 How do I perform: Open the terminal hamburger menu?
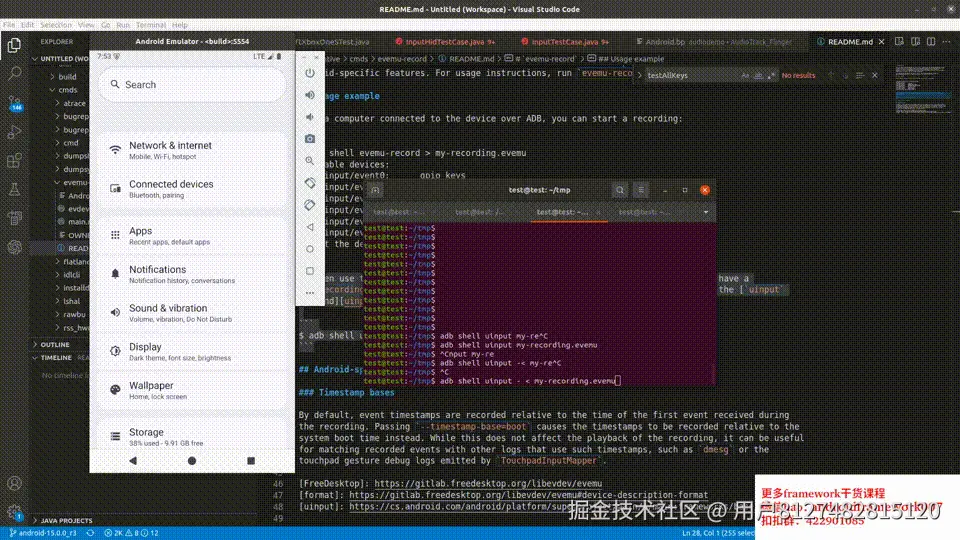[641, 190]
